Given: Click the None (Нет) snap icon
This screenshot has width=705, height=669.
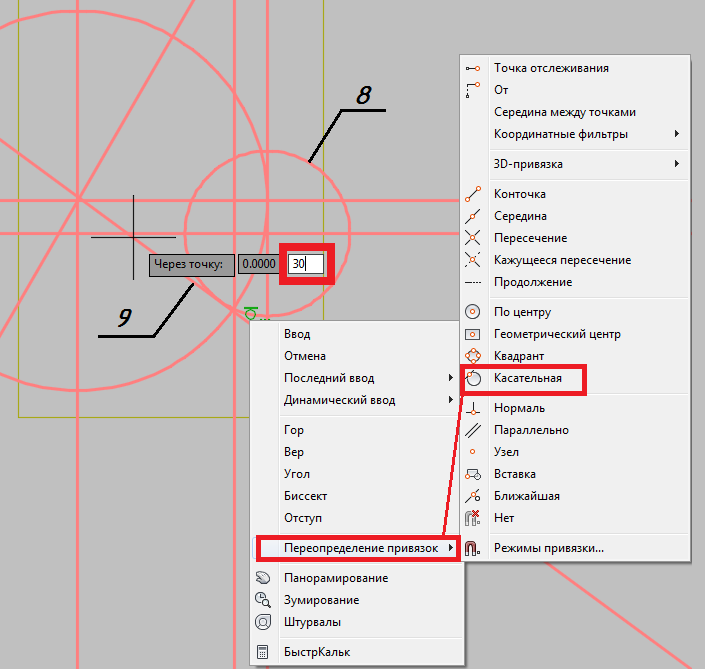Looking at the screenshot, I should click(474, 518).
